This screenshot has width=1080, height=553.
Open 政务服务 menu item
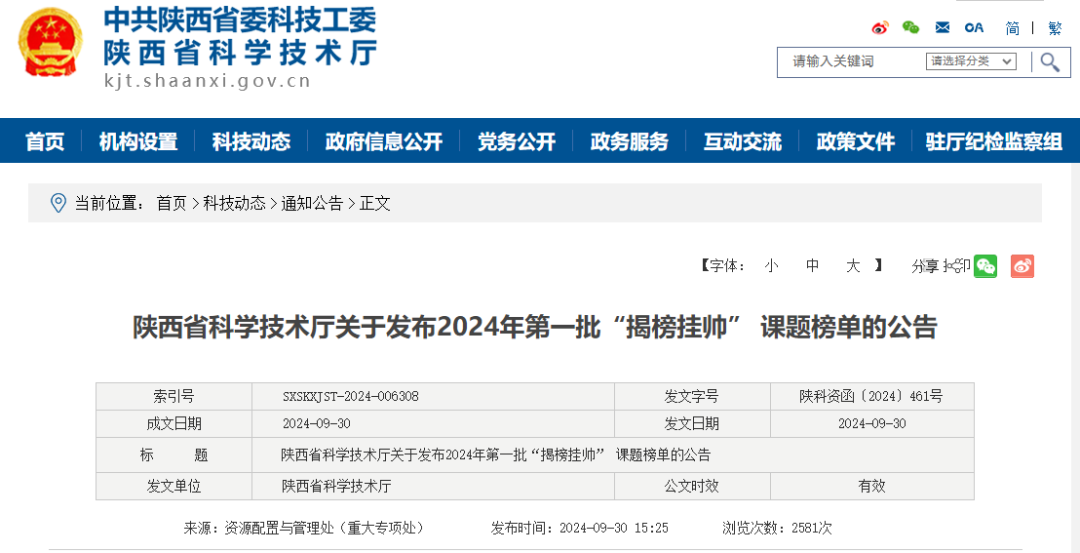pos(629,142)
